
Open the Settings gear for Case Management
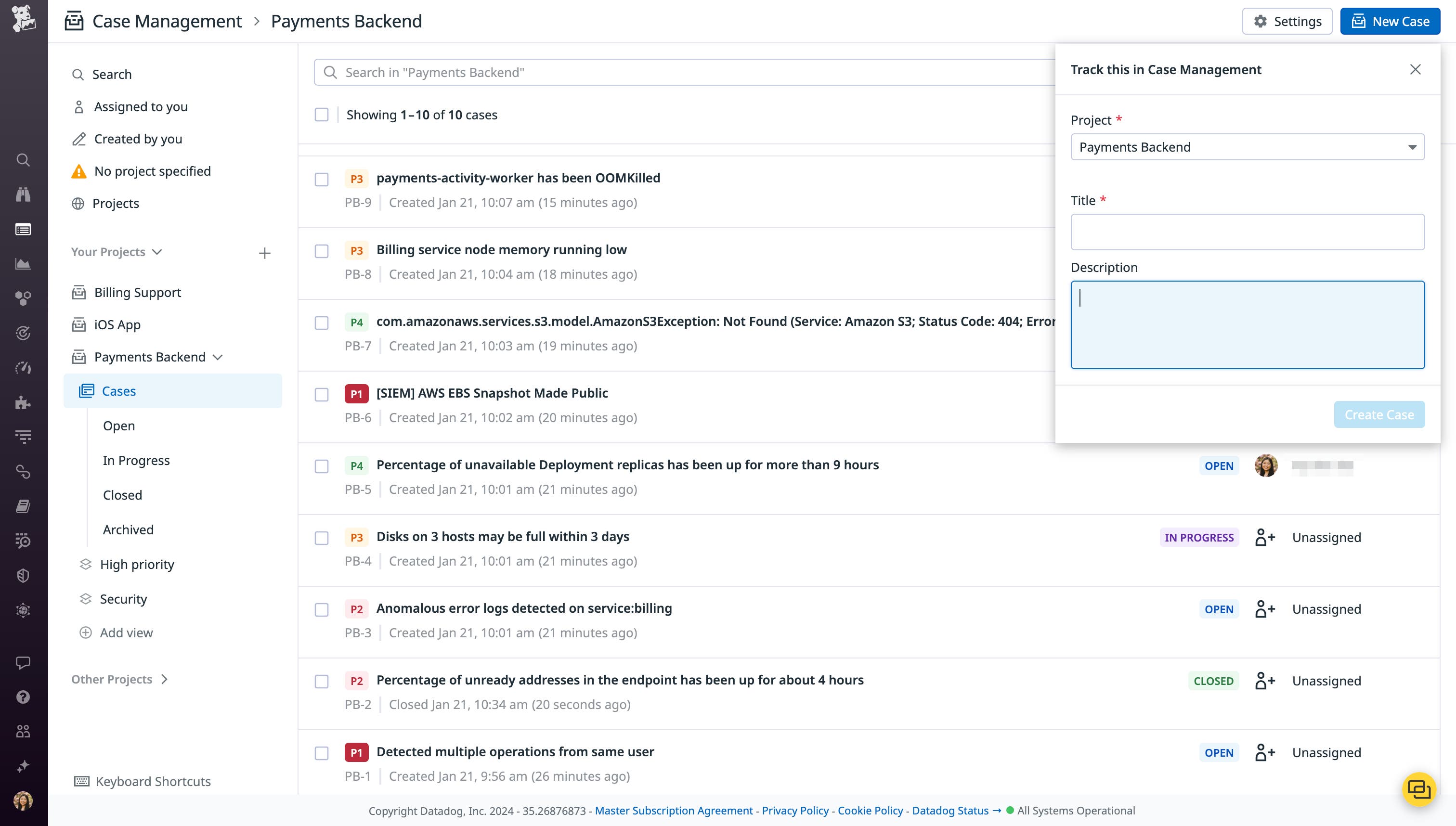tap(1287, 21)
